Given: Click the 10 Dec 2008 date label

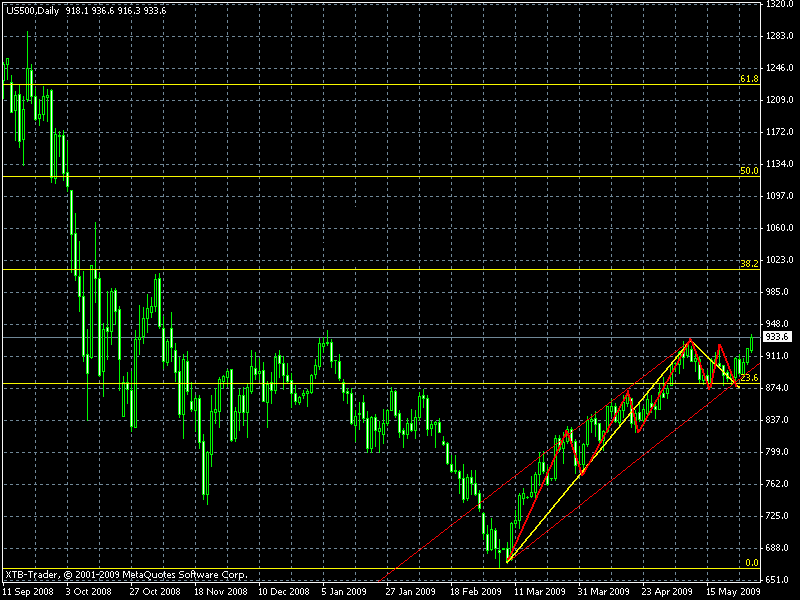Looking at the screenshot, I should pyautogui.click(x=283, y=592).
